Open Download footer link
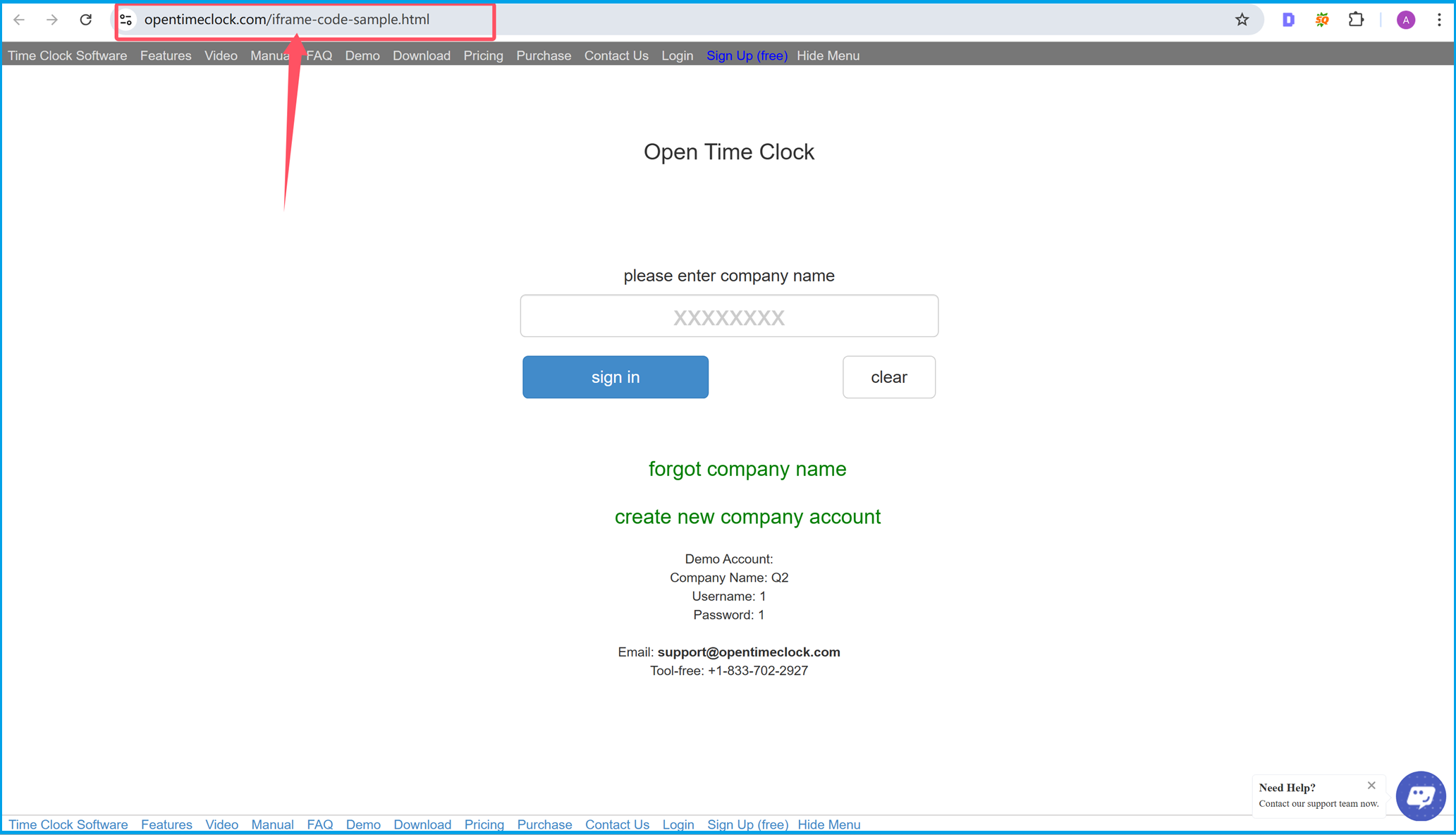1456x835 pixels. click(x=422, y=824)
